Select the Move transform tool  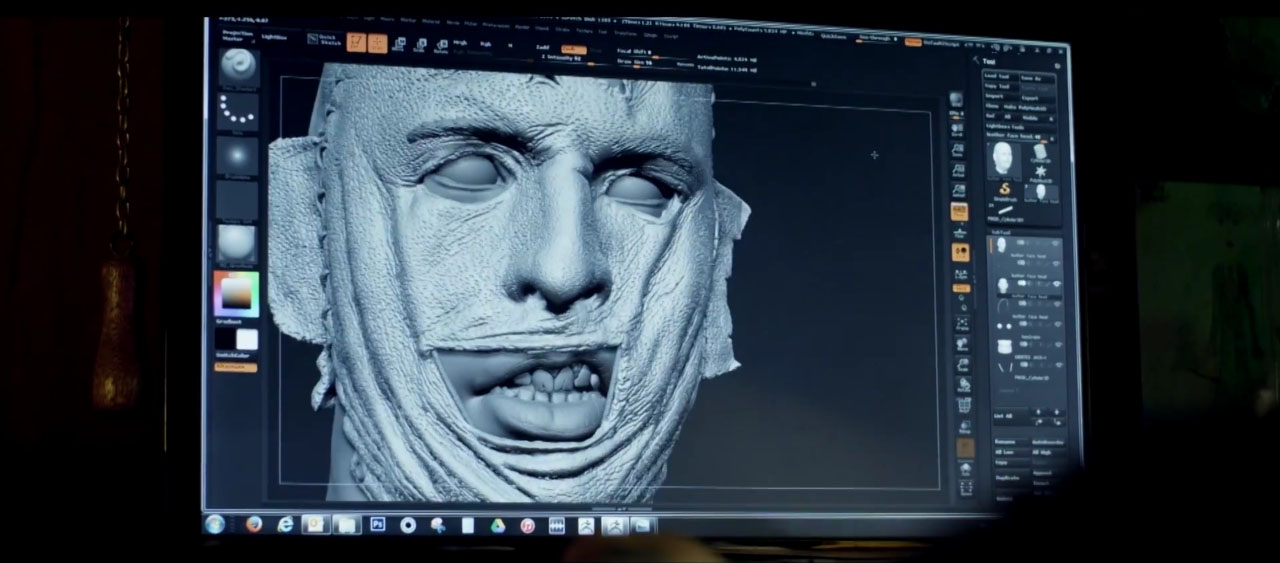click(x=399, y=44)
